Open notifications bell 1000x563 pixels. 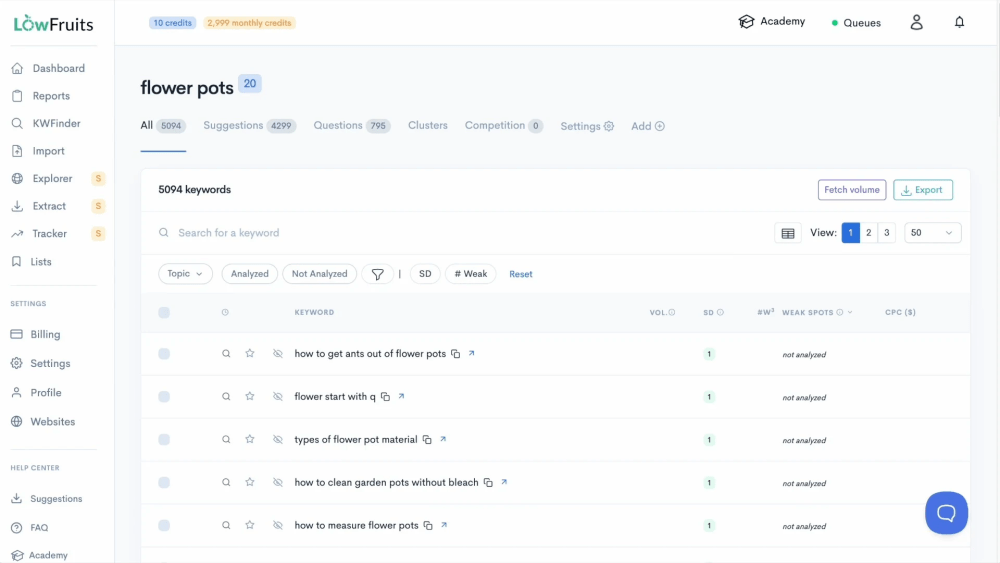point(959,22)
